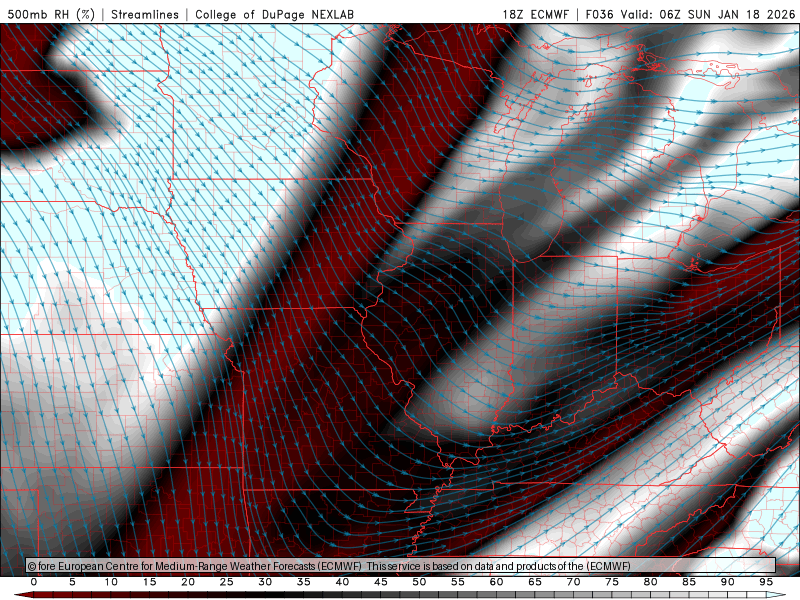Click the colorbar label '40'
The width and height of the screenshot is (800, 600).
tap(342, 582)
